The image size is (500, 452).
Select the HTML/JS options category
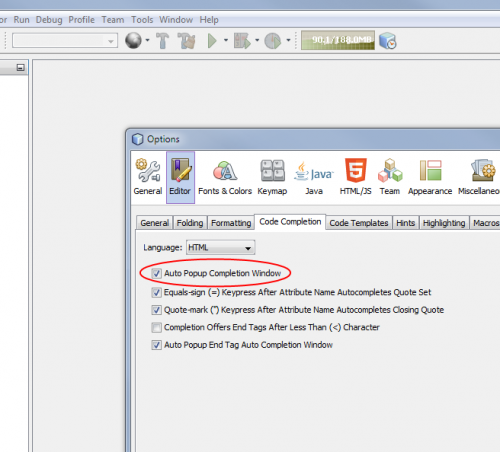point(355,177)
